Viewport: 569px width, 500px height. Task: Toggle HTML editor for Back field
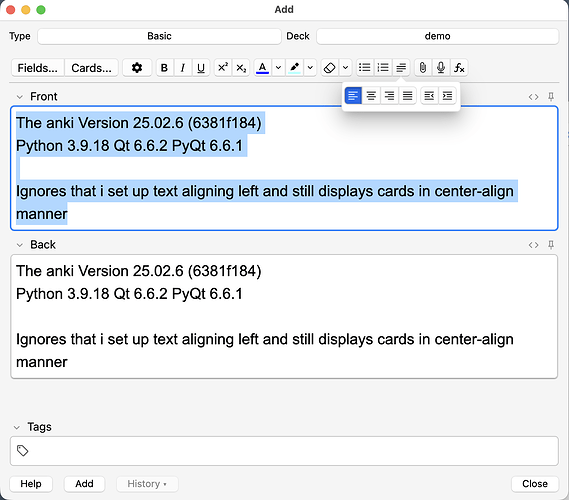[x=533, y=245]
